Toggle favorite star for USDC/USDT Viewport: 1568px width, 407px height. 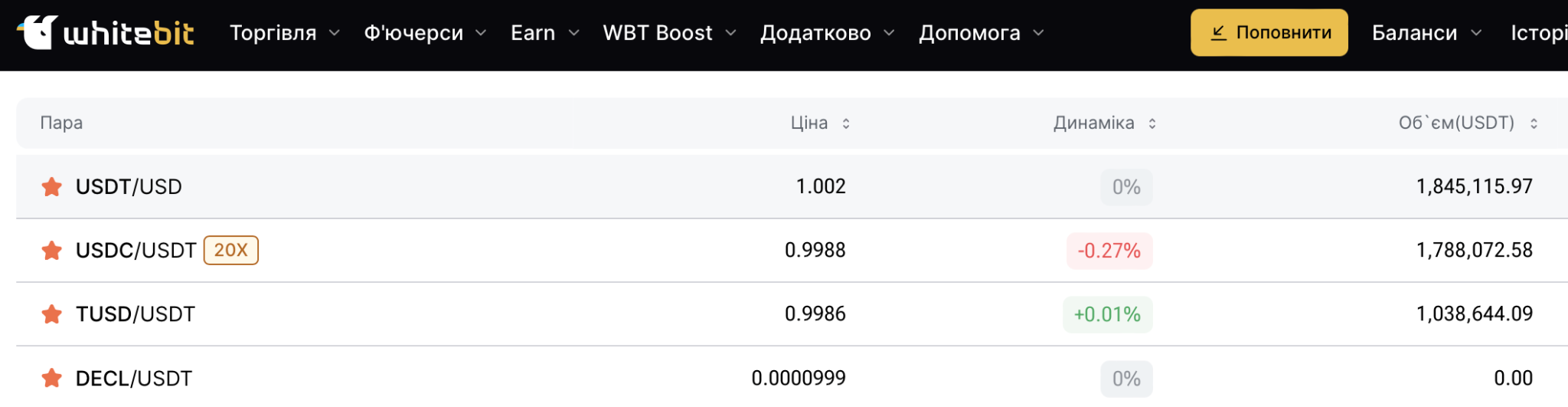point(52,251)
